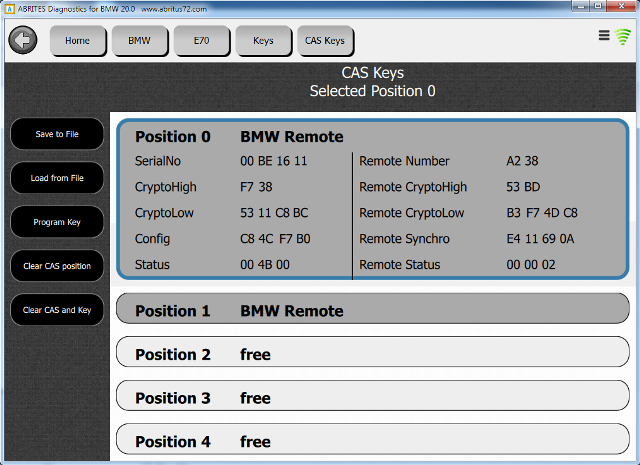This screenshot has height=465, width=640.
Task: Click the Config label
Action: point(152,239)
